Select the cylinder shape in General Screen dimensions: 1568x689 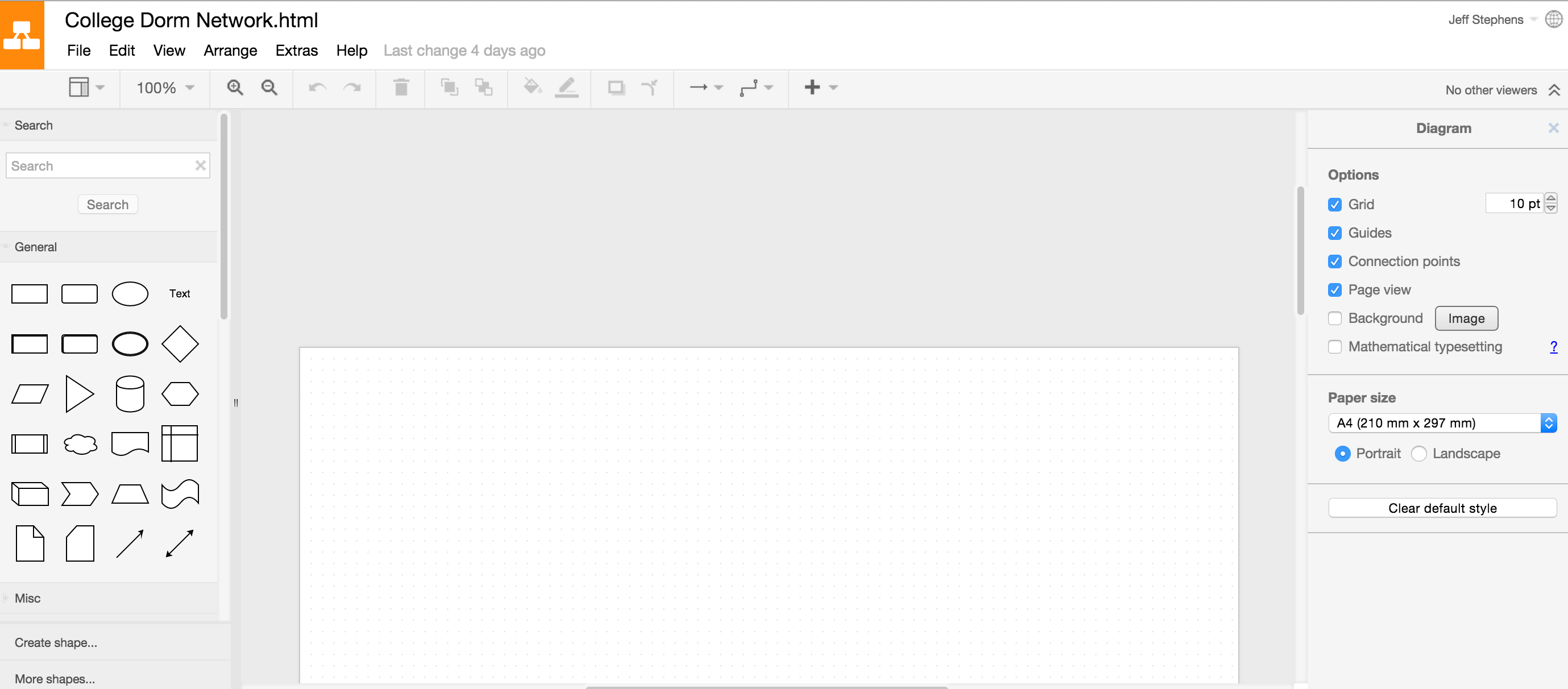point(130,394)
